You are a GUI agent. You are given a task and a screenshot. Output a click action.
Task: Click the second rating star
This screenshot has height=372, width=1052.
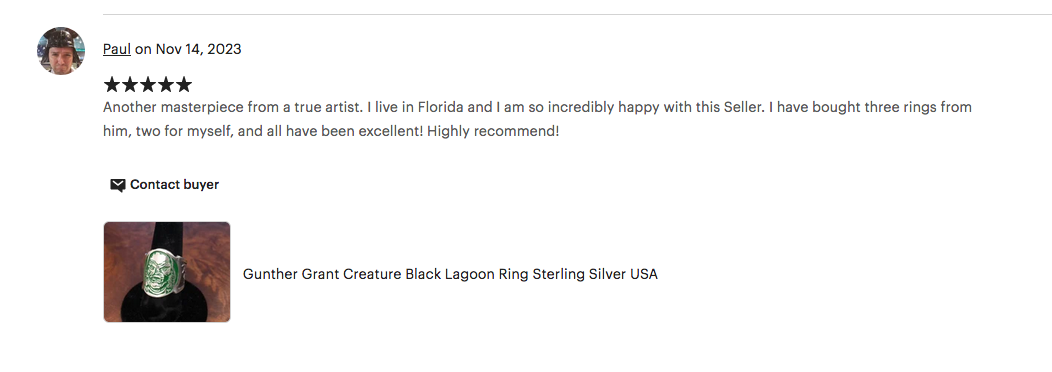(x=130, y=85)
